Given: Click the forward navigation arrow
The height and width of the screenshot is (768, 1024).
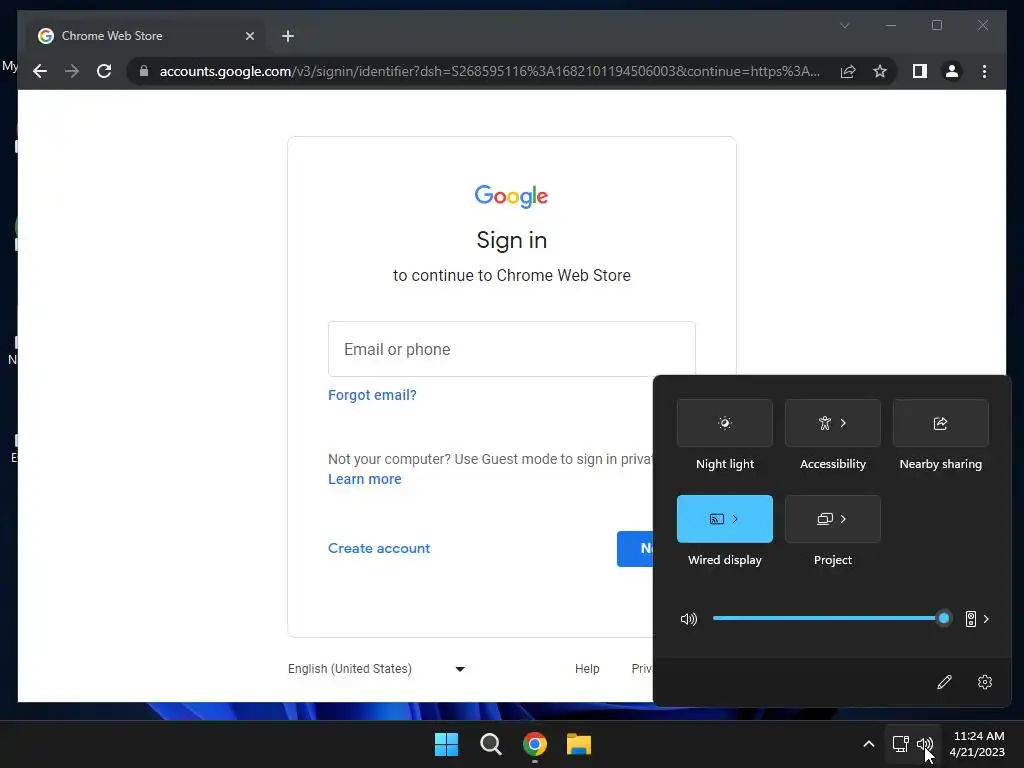Looking at the screenshot, I should tap(72, 71).
